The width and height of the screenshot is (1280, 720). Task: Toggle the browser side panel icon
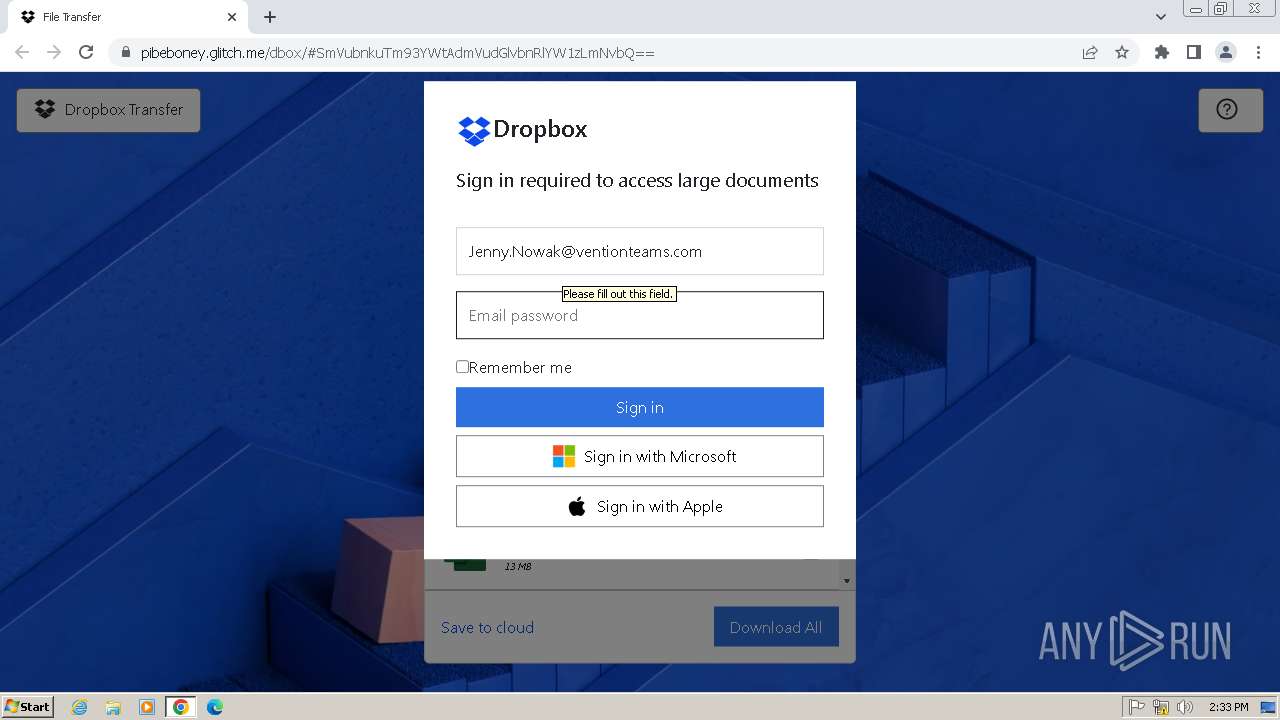point(1194,52)
